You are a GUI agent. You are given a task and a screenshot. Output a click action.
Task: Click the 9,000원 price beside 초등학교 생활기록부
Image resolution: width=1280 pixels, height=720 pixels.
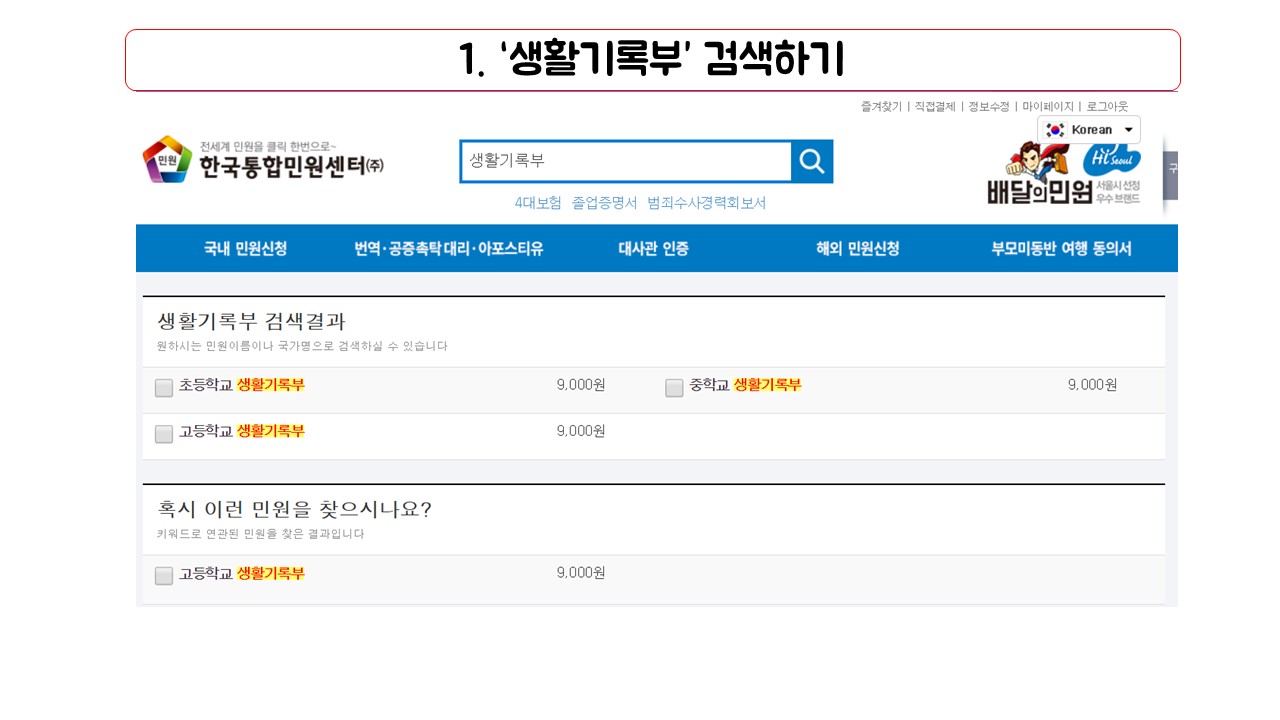point(581,385)
